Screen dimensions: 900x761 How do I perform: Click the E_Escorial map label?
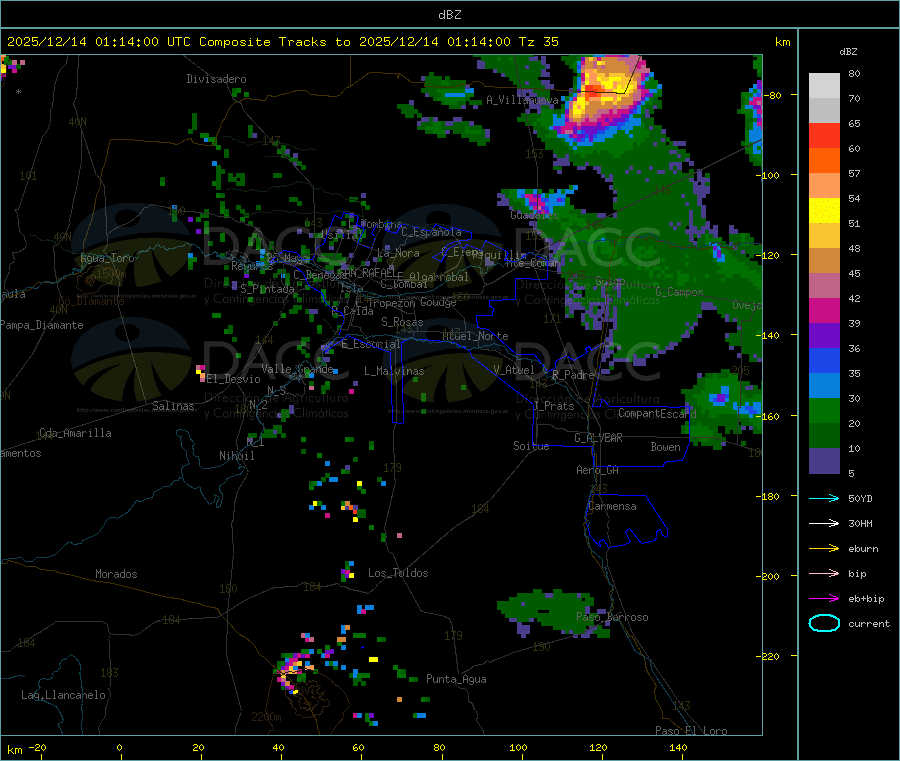coord(370,344)
